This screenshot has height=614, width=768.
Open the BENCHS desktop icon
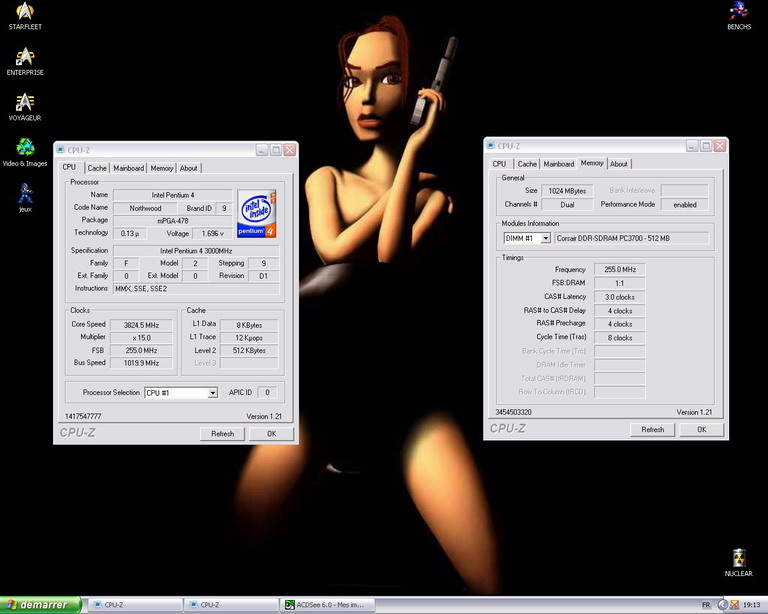(x=739, y=16)
